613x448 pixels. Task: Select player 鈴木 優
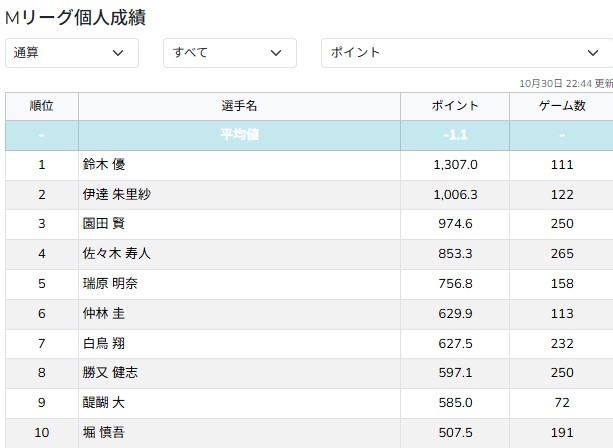pyautogui.click(x=104, y=165)
